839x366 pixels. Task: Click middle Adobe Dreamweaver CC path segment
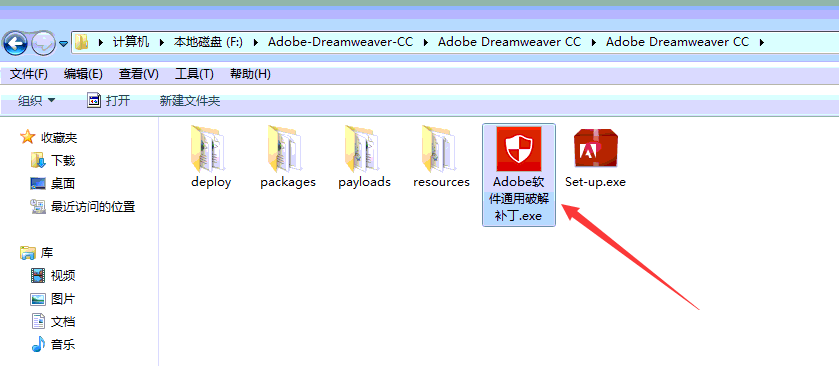509,42
